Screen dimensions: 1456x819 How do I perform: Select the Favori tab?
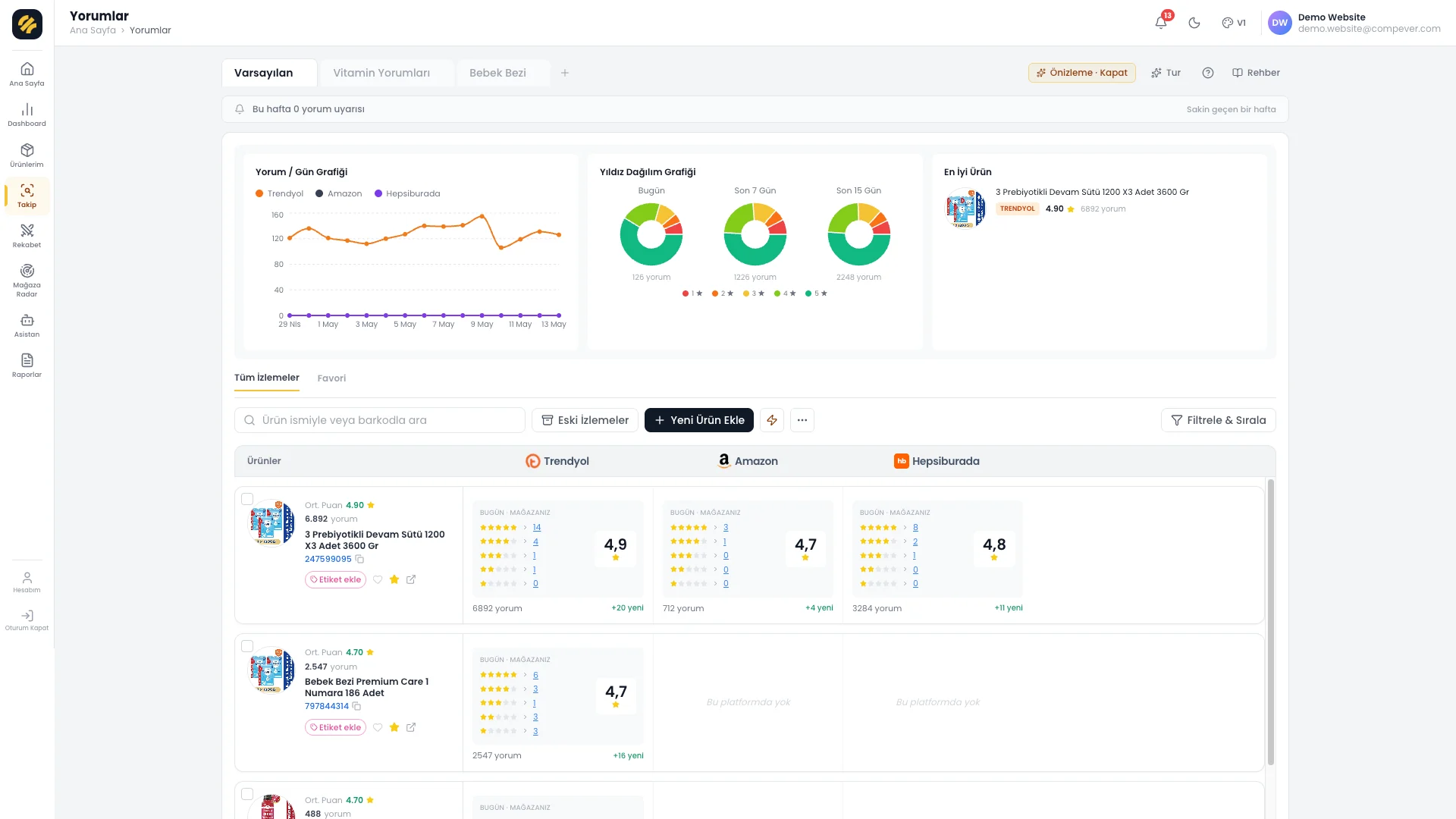331,378
